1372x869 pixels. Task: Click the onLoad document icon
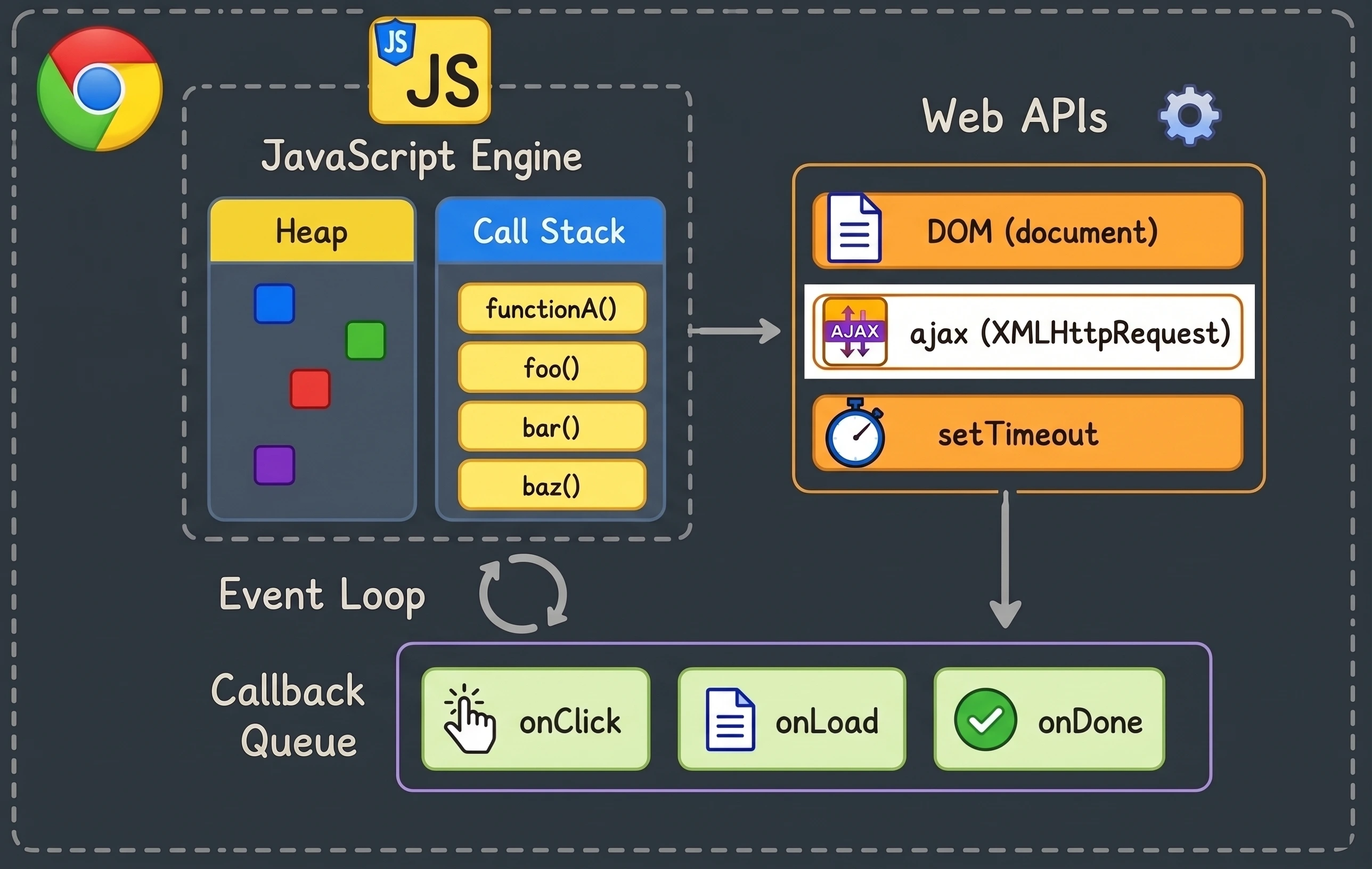pos(730,719)
